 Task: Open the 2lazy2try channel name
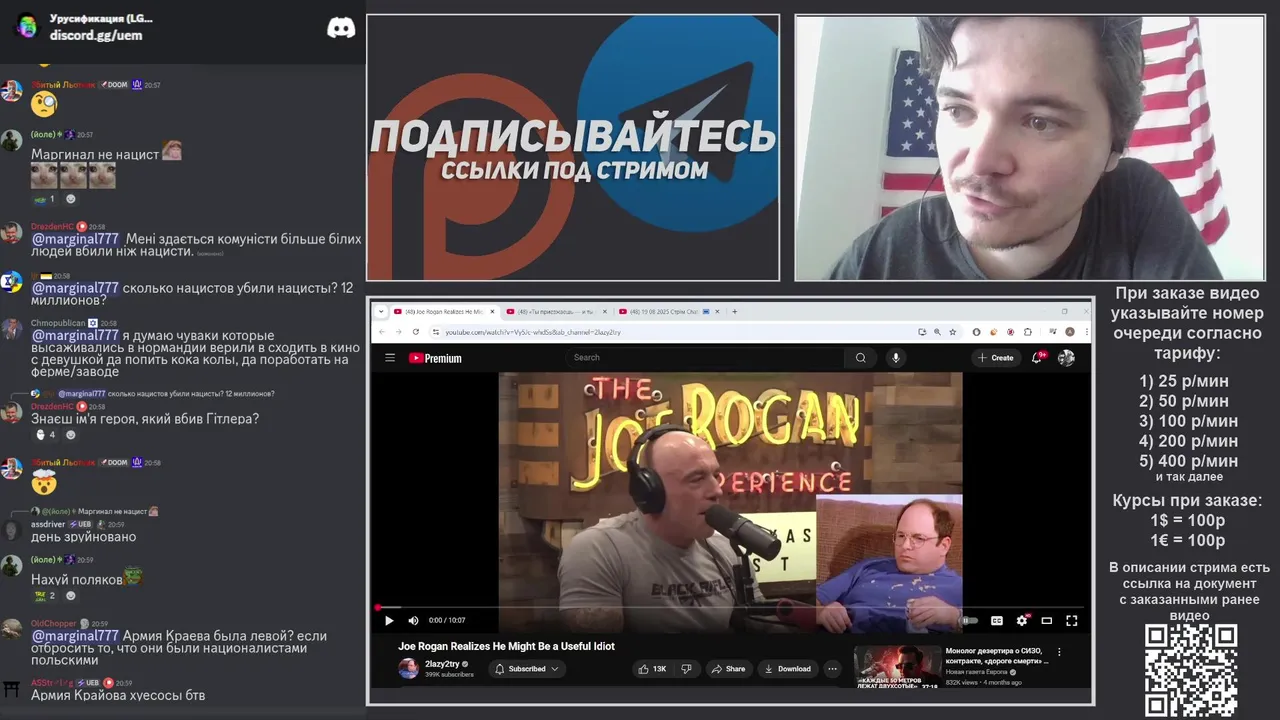(x=443, y=664)
